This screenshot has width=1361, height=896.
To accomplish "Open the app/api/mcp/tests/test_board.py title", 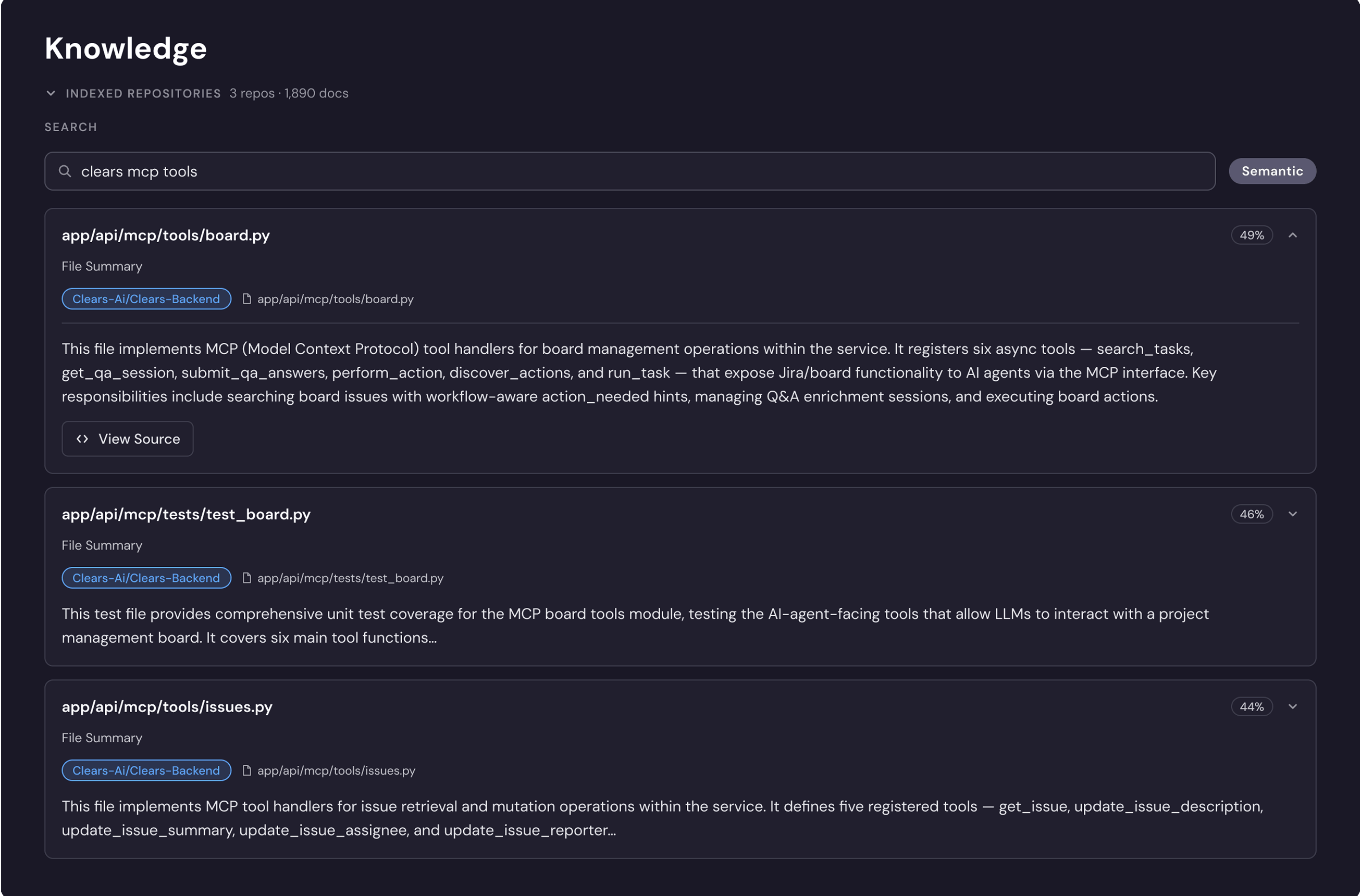I will (186, 514).
